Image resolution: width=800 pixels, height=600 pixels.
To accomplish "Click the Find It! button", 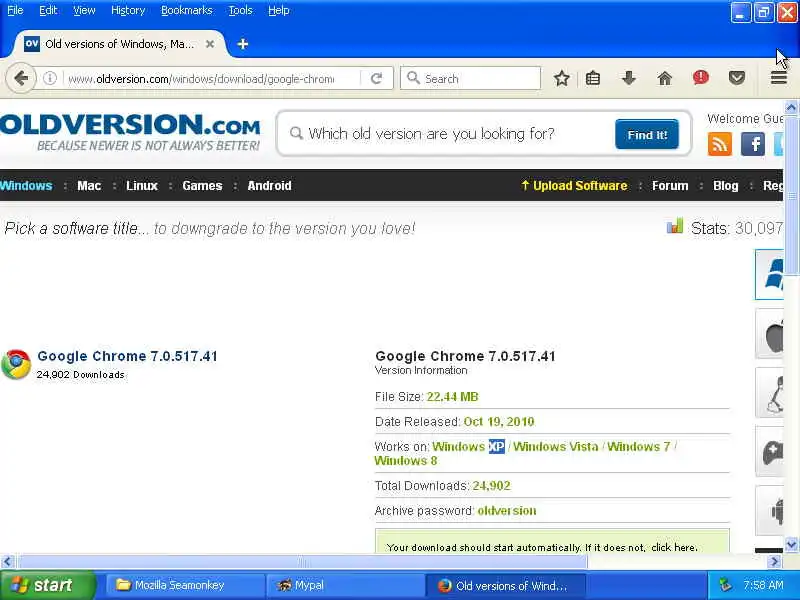I will [x=647, y=134].
